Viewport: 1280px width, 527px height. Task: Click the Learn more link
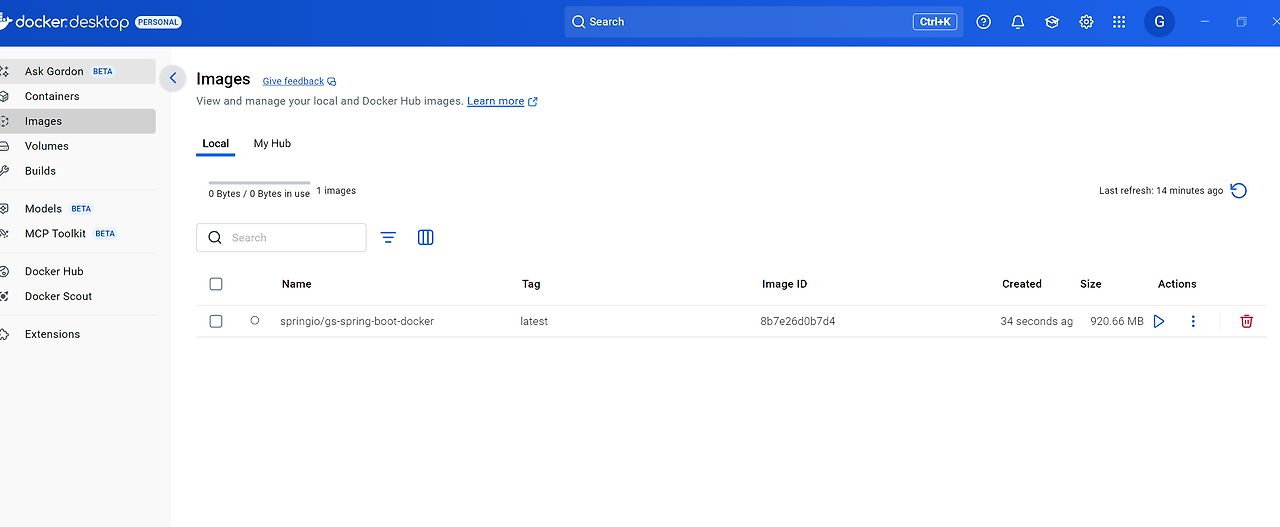495,101
